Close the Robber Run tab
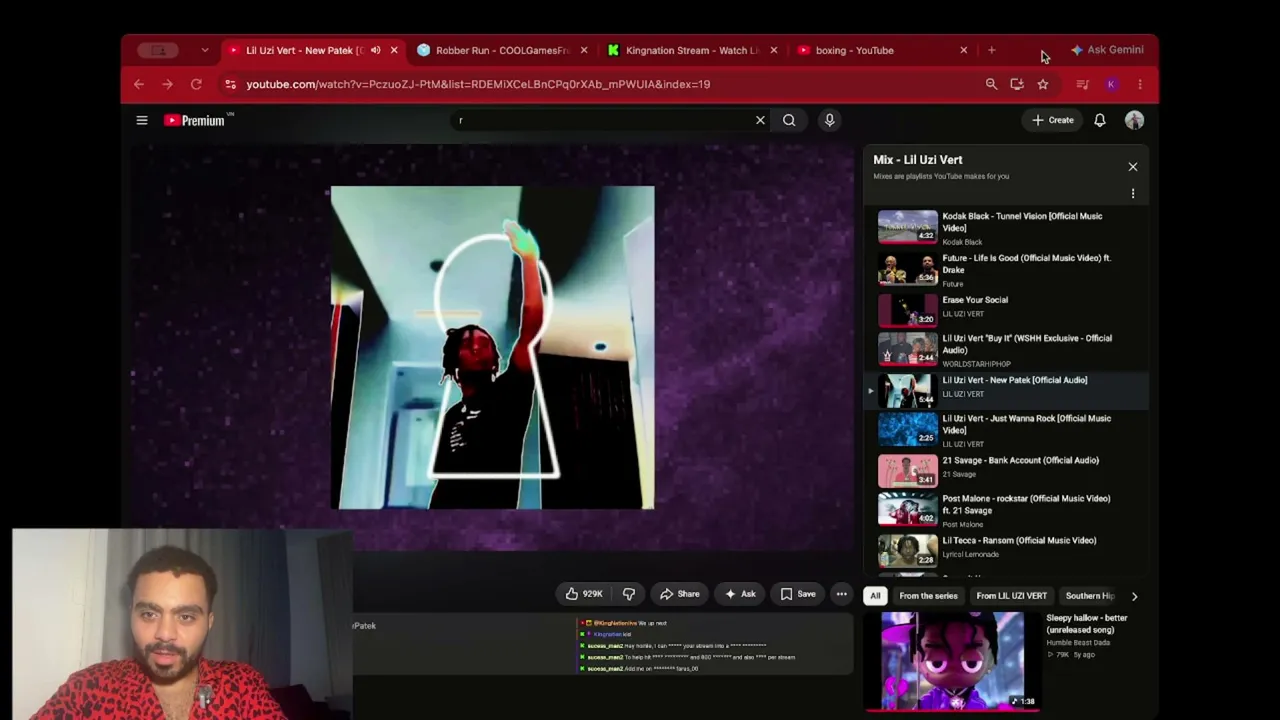This screenshot has width=1280, height=720. (x=584, y=50)
